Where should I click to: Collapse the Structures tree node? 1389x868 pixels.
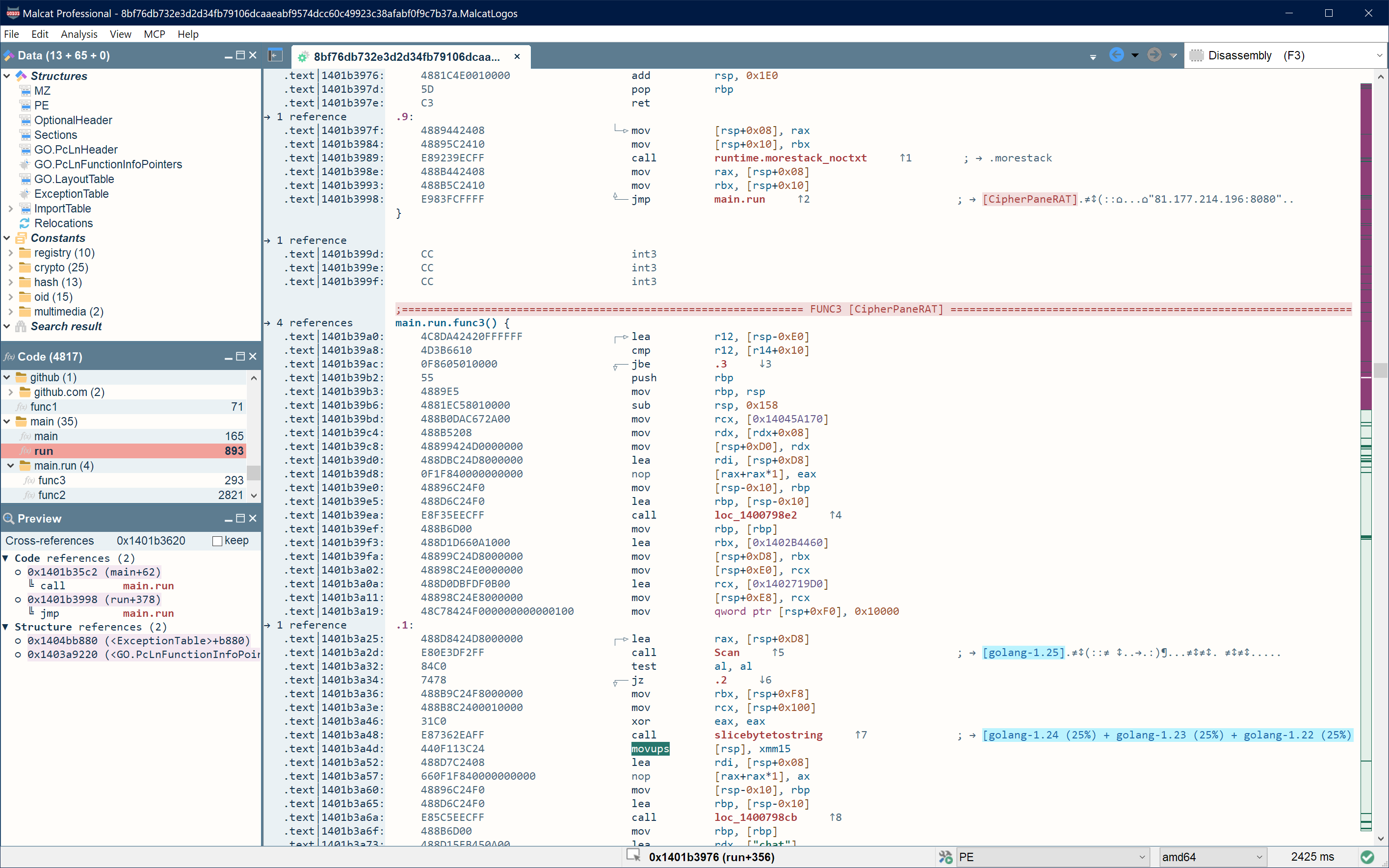pyautogui.click(x=7, y=76)
